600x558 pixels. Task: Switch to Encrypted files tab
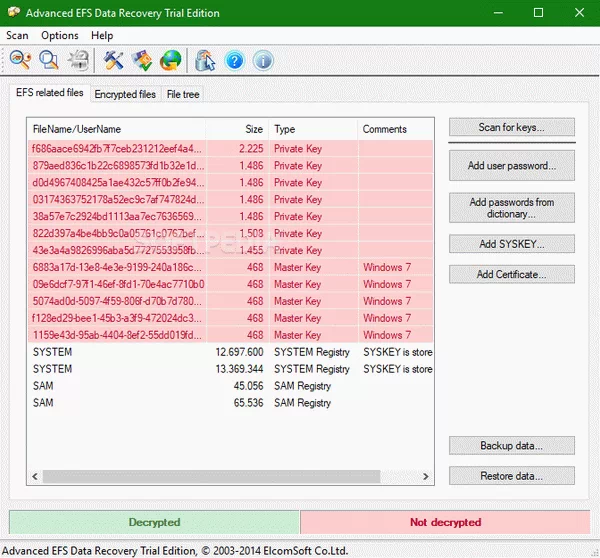[125, 94]
